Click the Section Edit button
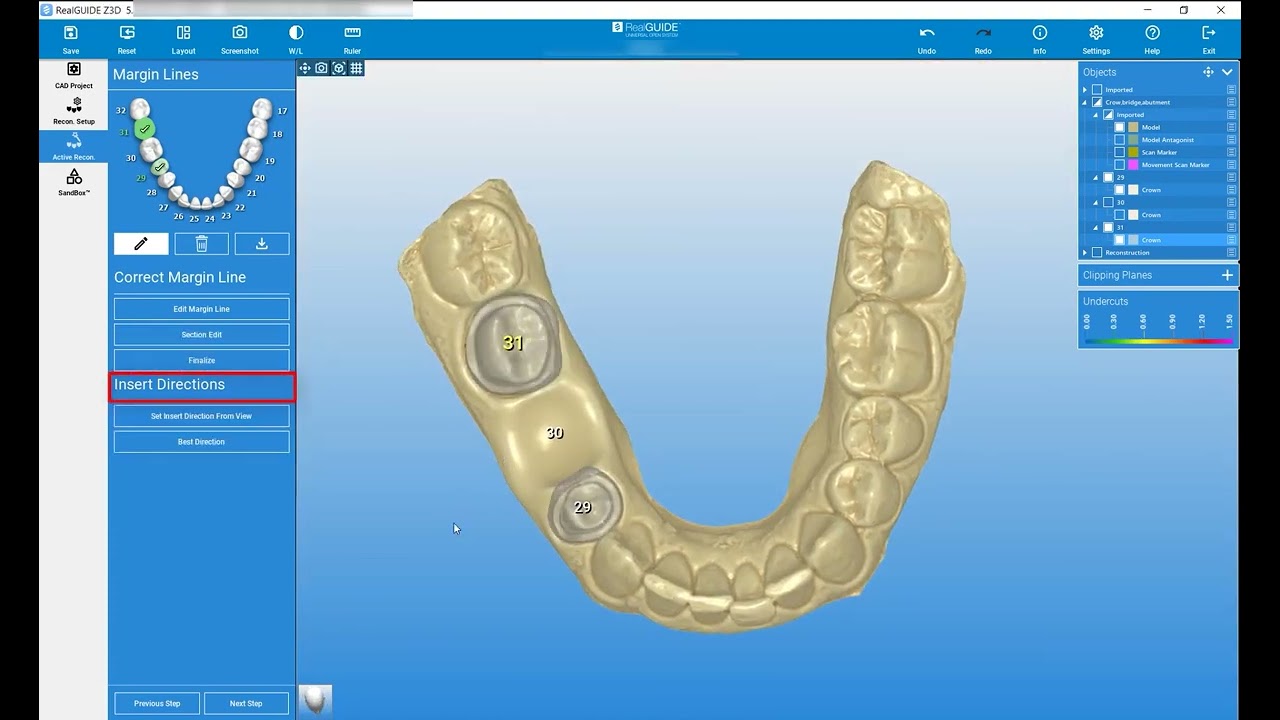Image resolution: width=1280 pixels, height=720 pixels. click(x=201, y=335)
